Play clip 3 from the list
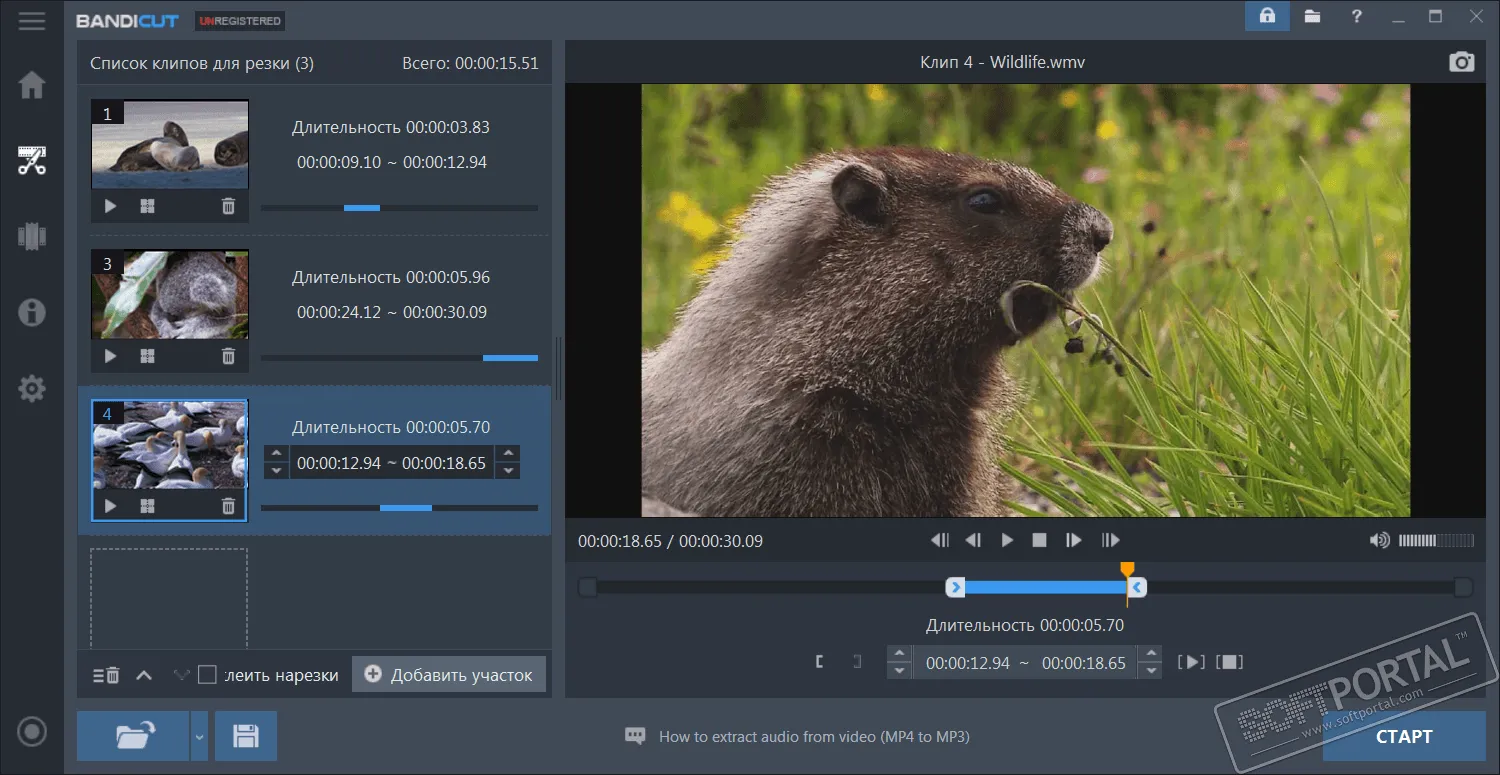 point(110,356)
